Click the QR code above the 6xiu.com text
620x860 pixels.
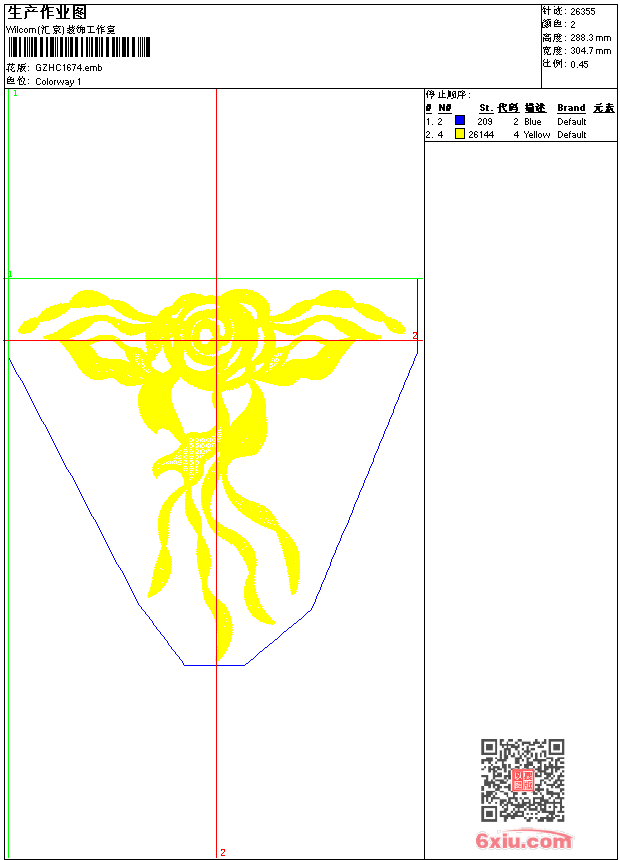click(x=523, y=780)
